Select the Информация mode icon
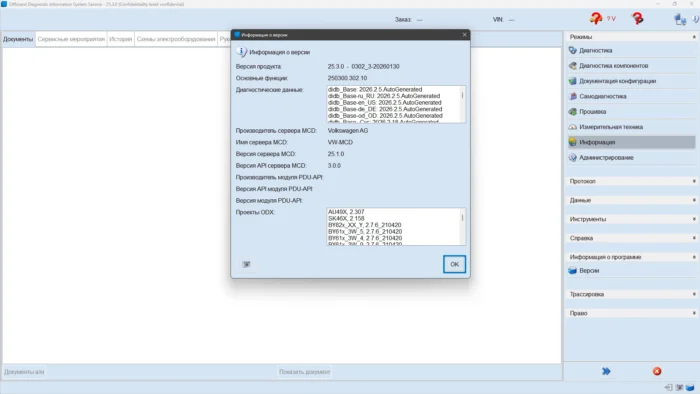The image size is (700, 394). [573, 142]
